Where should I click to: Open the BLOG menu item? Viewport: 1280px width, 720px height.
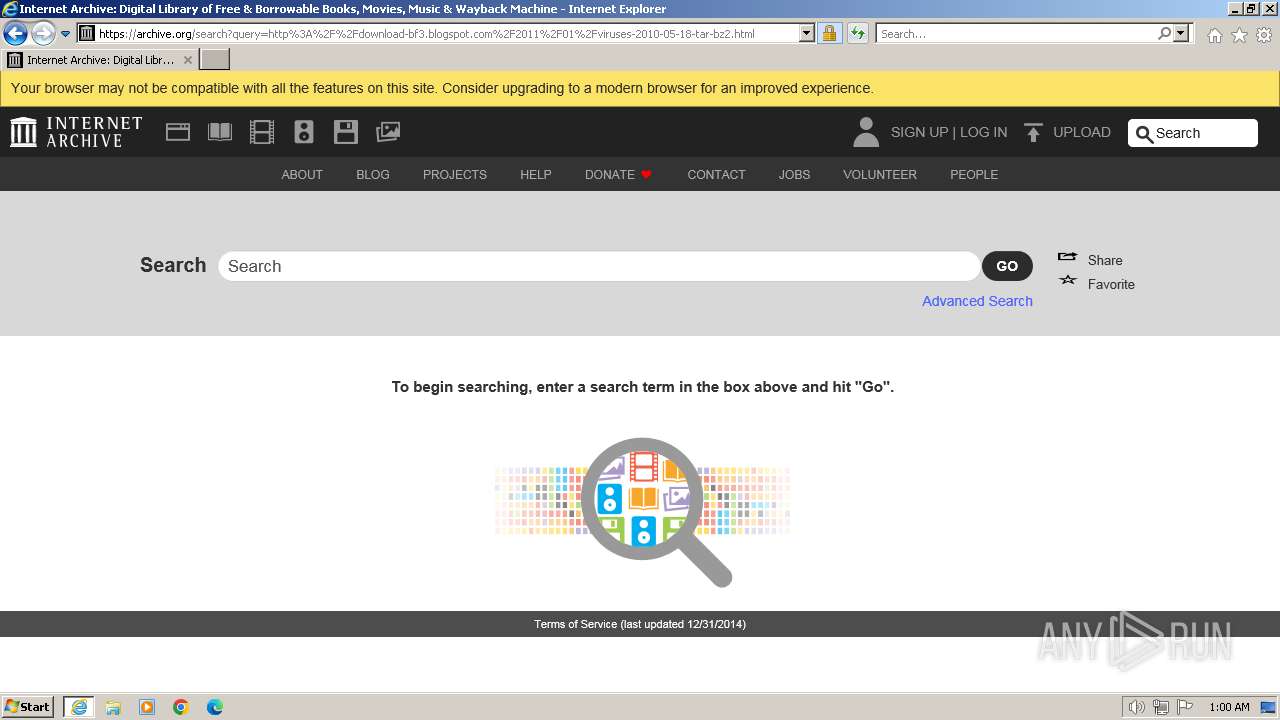pos(373,174)
